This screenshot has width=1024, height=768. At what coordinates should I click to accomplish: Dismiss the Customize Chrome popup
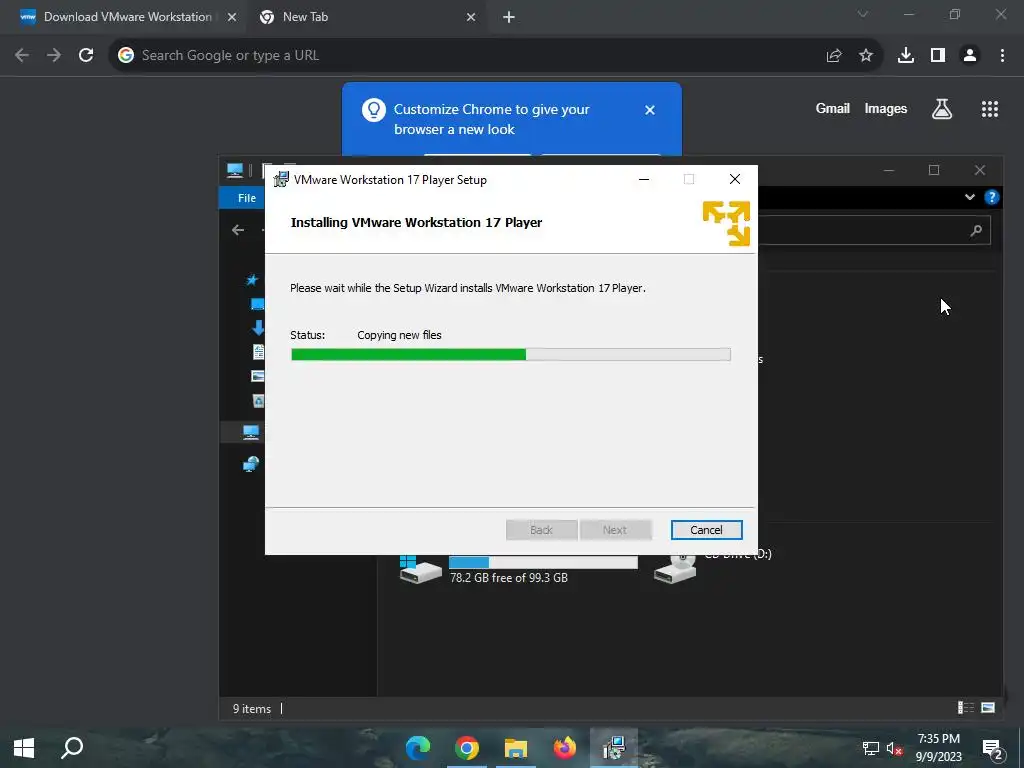(x=649, y=110)
